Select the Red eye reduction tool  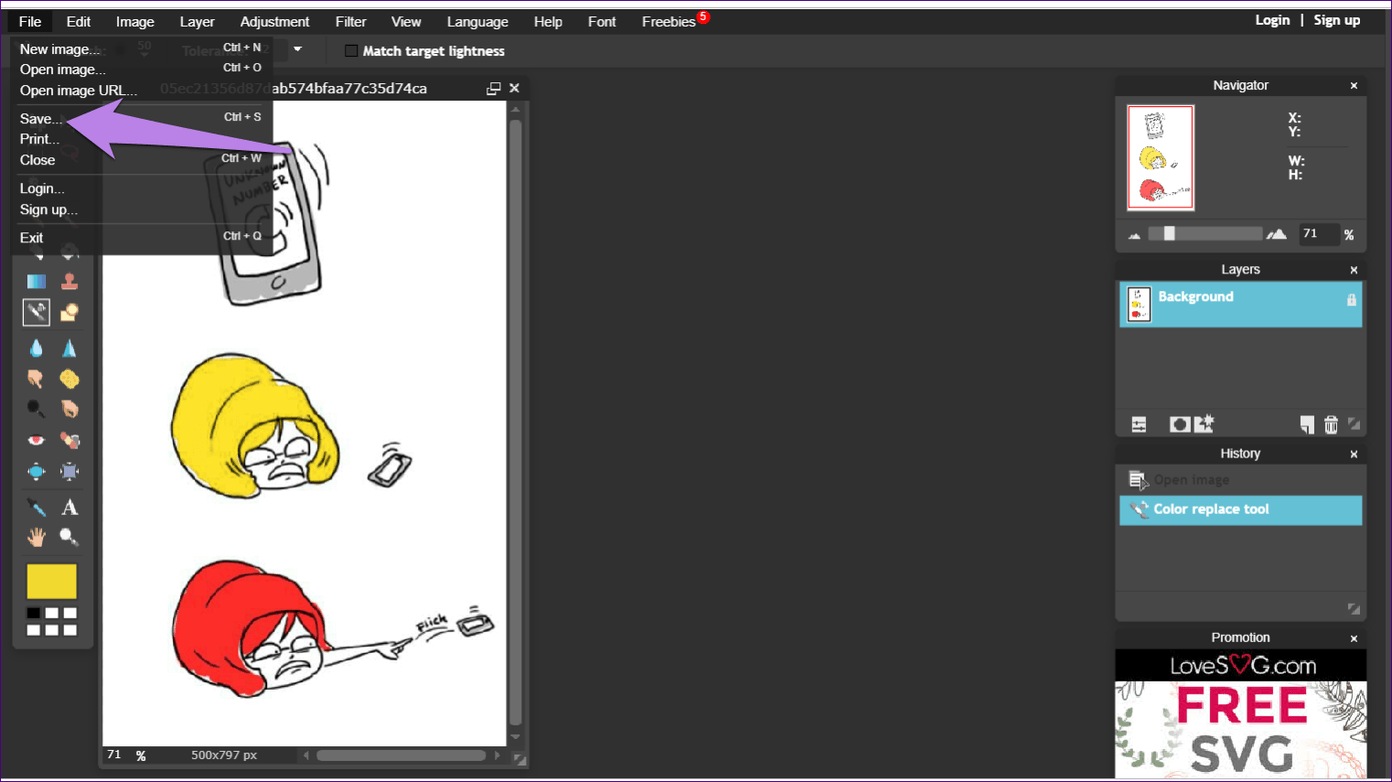pyautogui.click(x=36, y=440)
